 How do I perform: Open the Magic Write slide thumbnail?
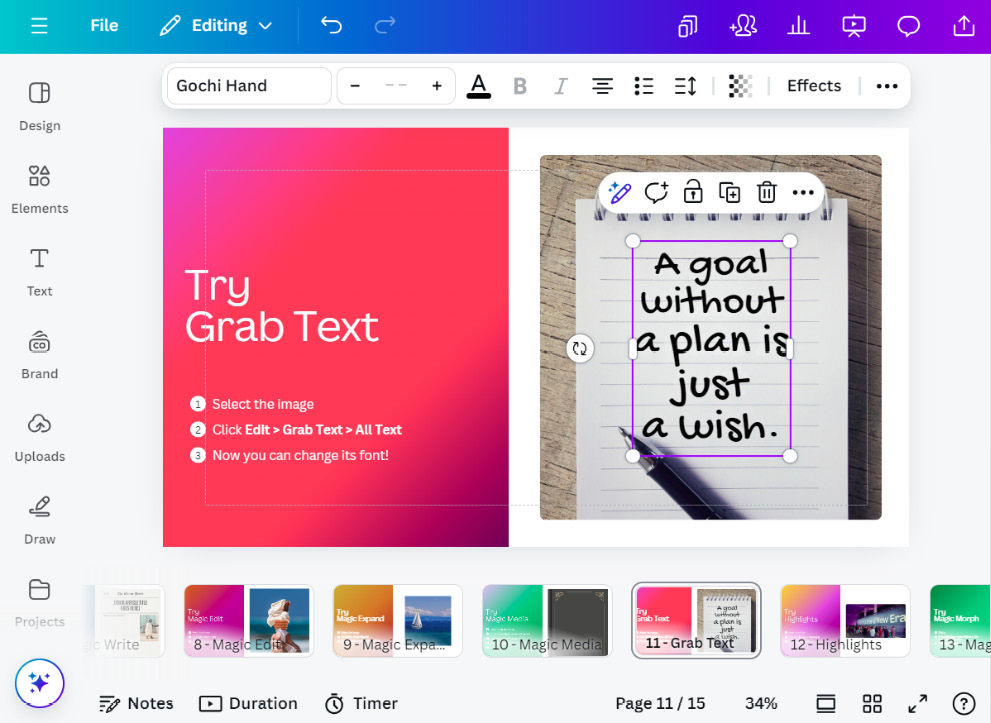click(x=125, y=621)
